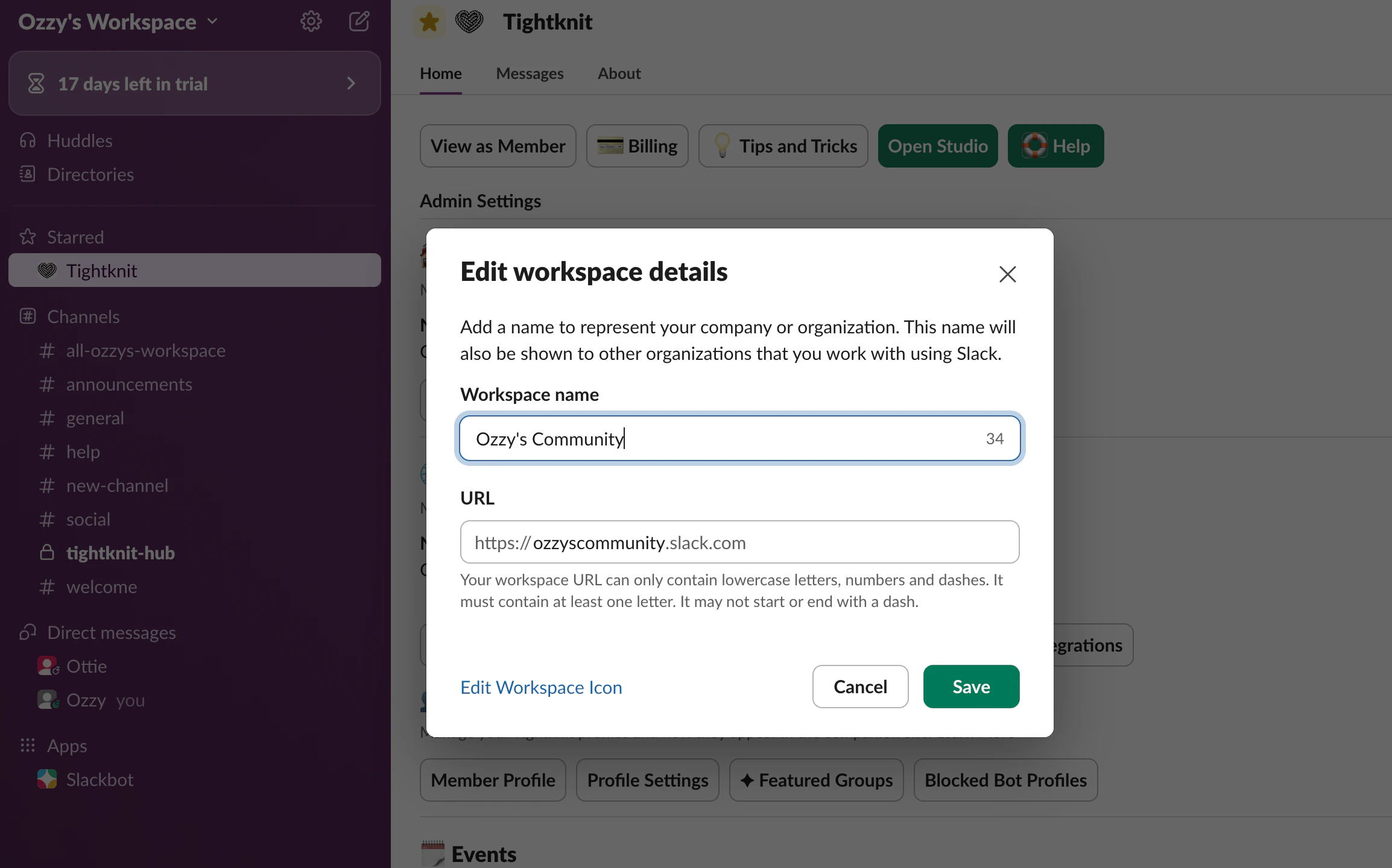Expand the trial banner details chevron
The height and width of the screenshot is (868, 1392).
pyautogui.click(x=352, y=83)
